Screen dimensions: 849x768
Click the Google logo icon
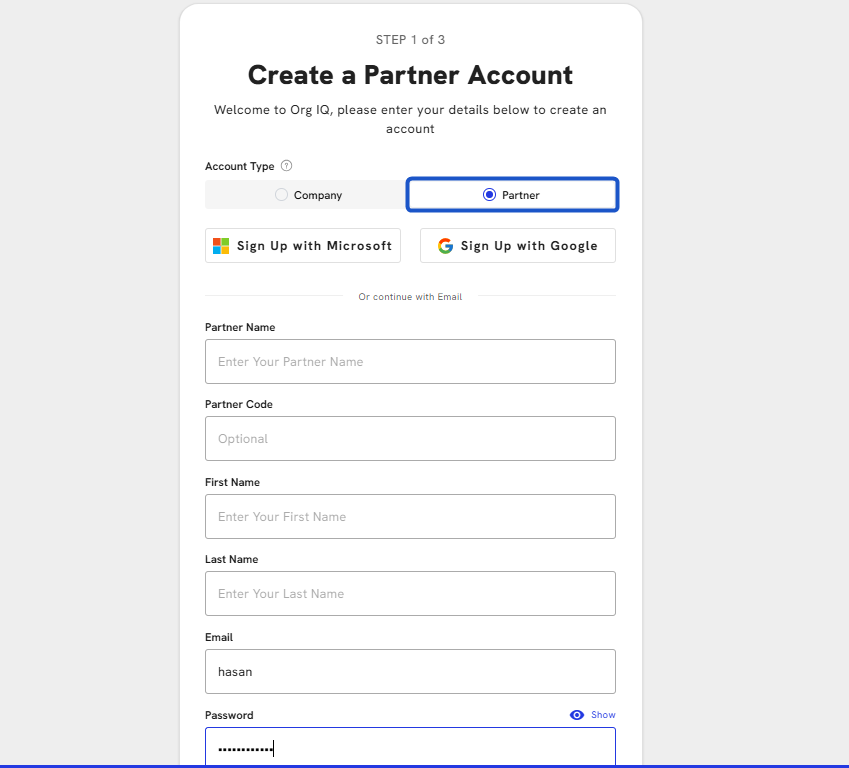click(445, 246)
